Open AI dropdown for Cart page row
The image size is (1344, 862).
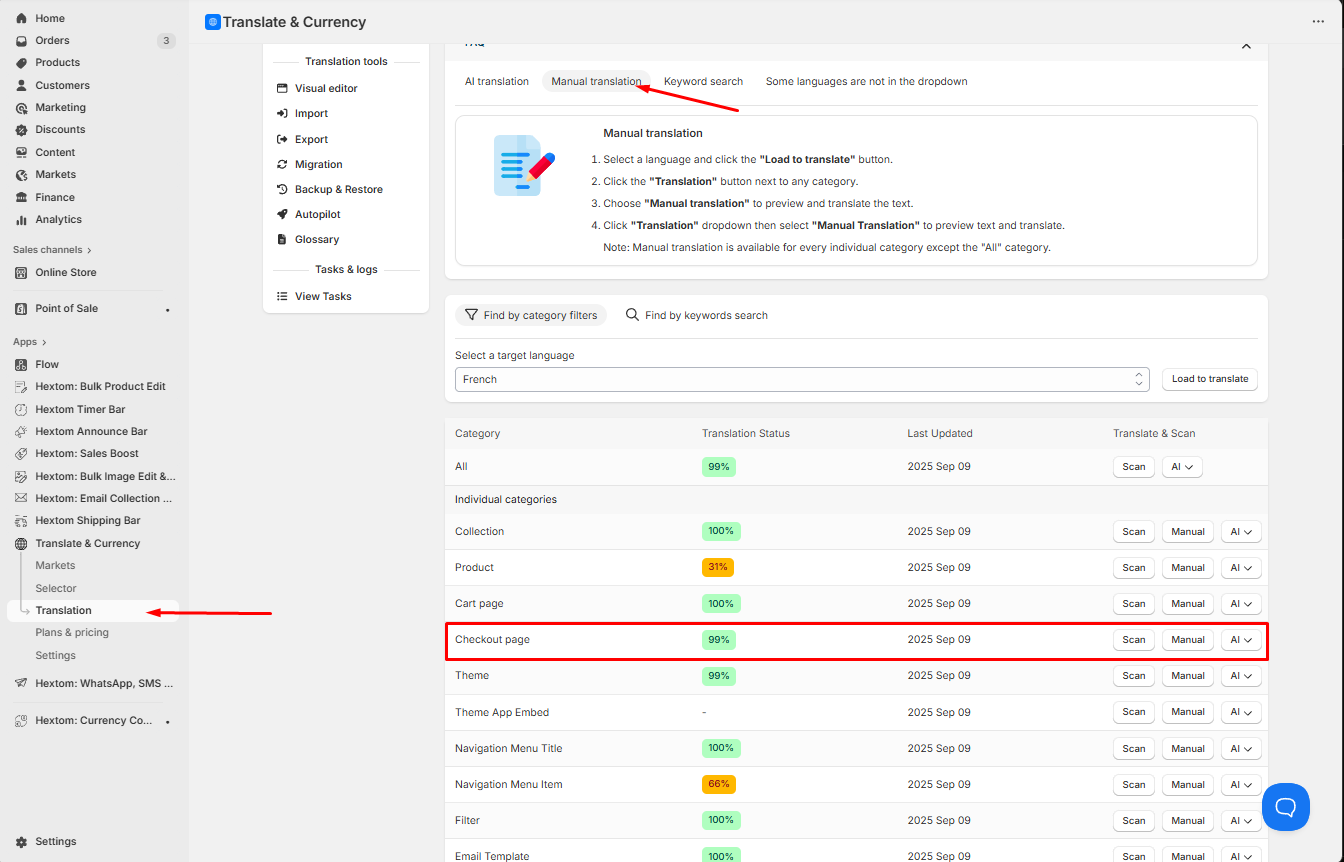(x=1241, y=604)
